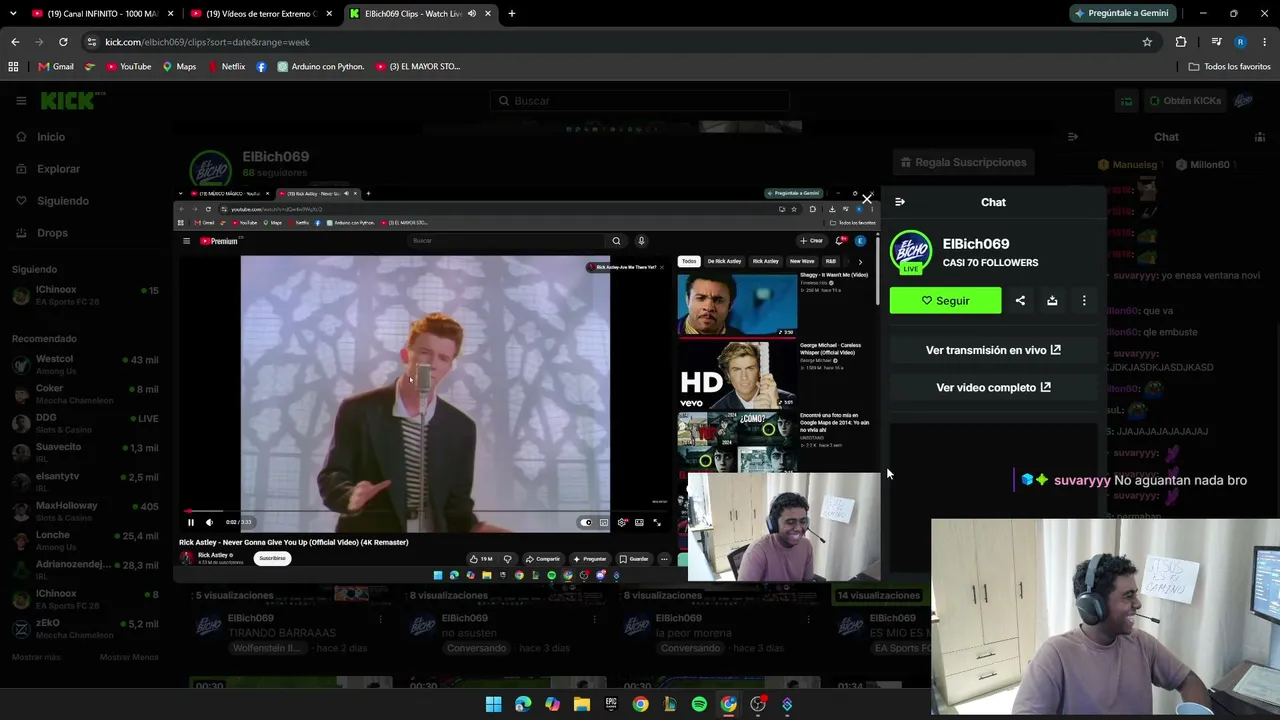The height and width of the screenshot is (720, 1280).
Task: Open Ver transmisión en vivo link
Action: 993,350
